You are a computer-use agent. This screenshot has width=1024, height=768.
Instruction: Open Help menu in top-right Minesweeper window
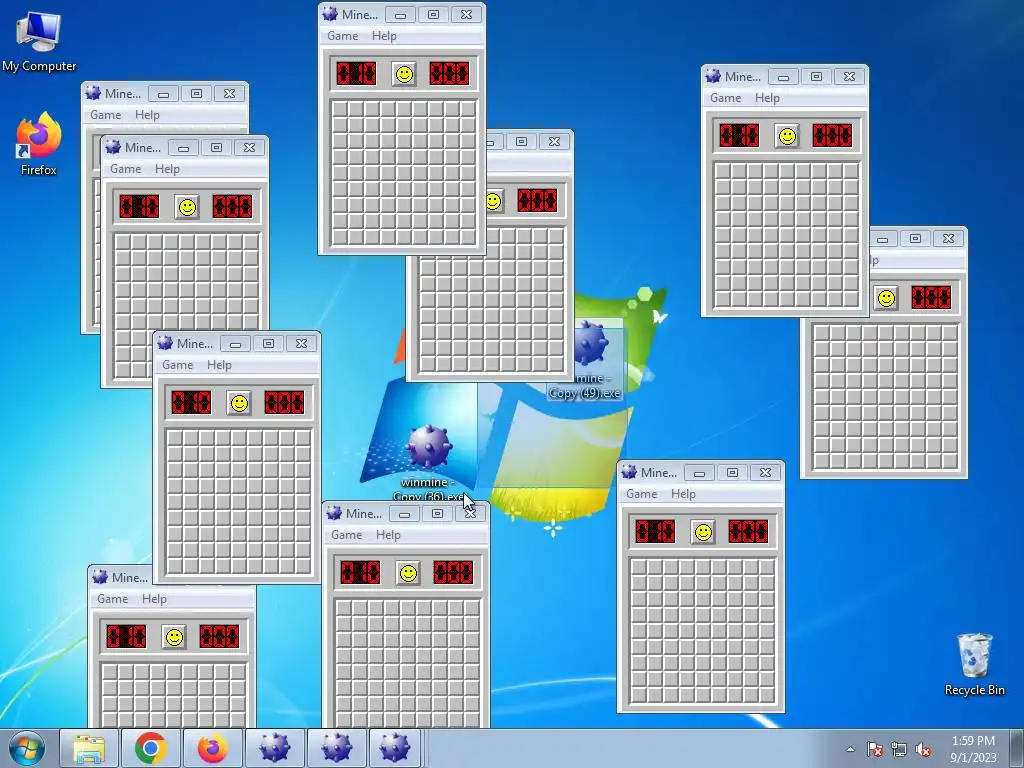tap(767, 98)
